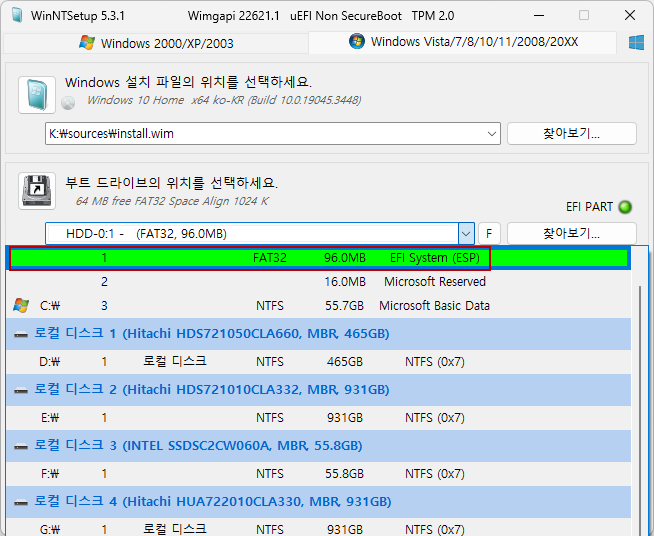Click the F format button

(489, 234)
